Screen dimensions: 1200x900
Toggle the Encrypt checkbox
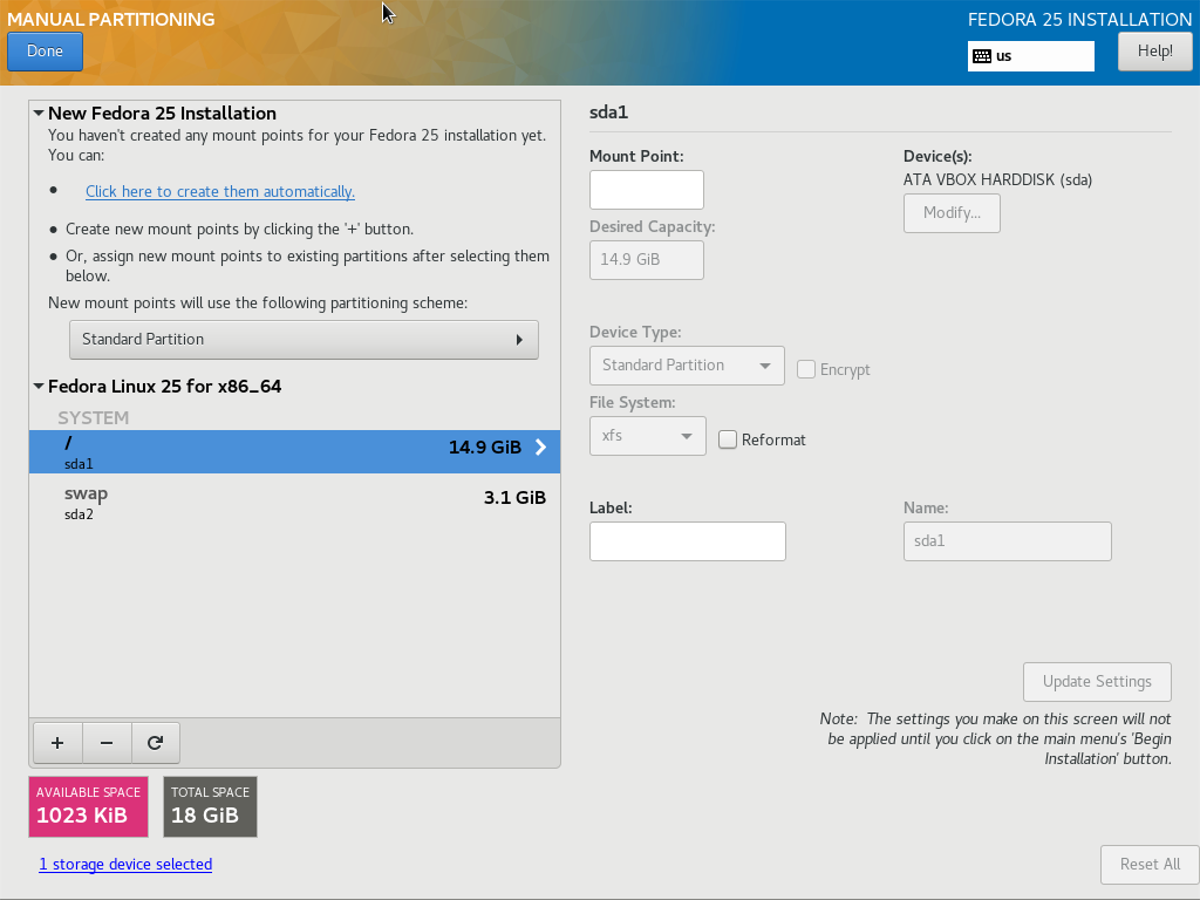(806, 369)
